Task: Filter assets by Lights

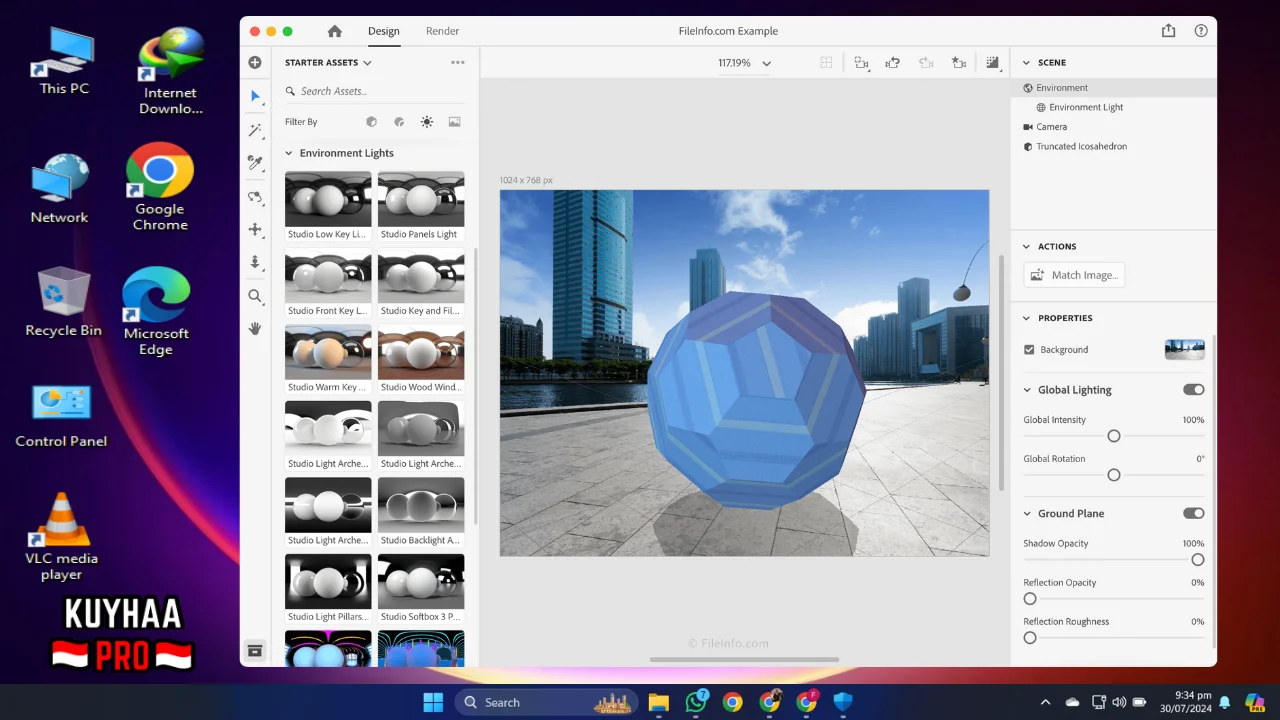Action: 427,122
